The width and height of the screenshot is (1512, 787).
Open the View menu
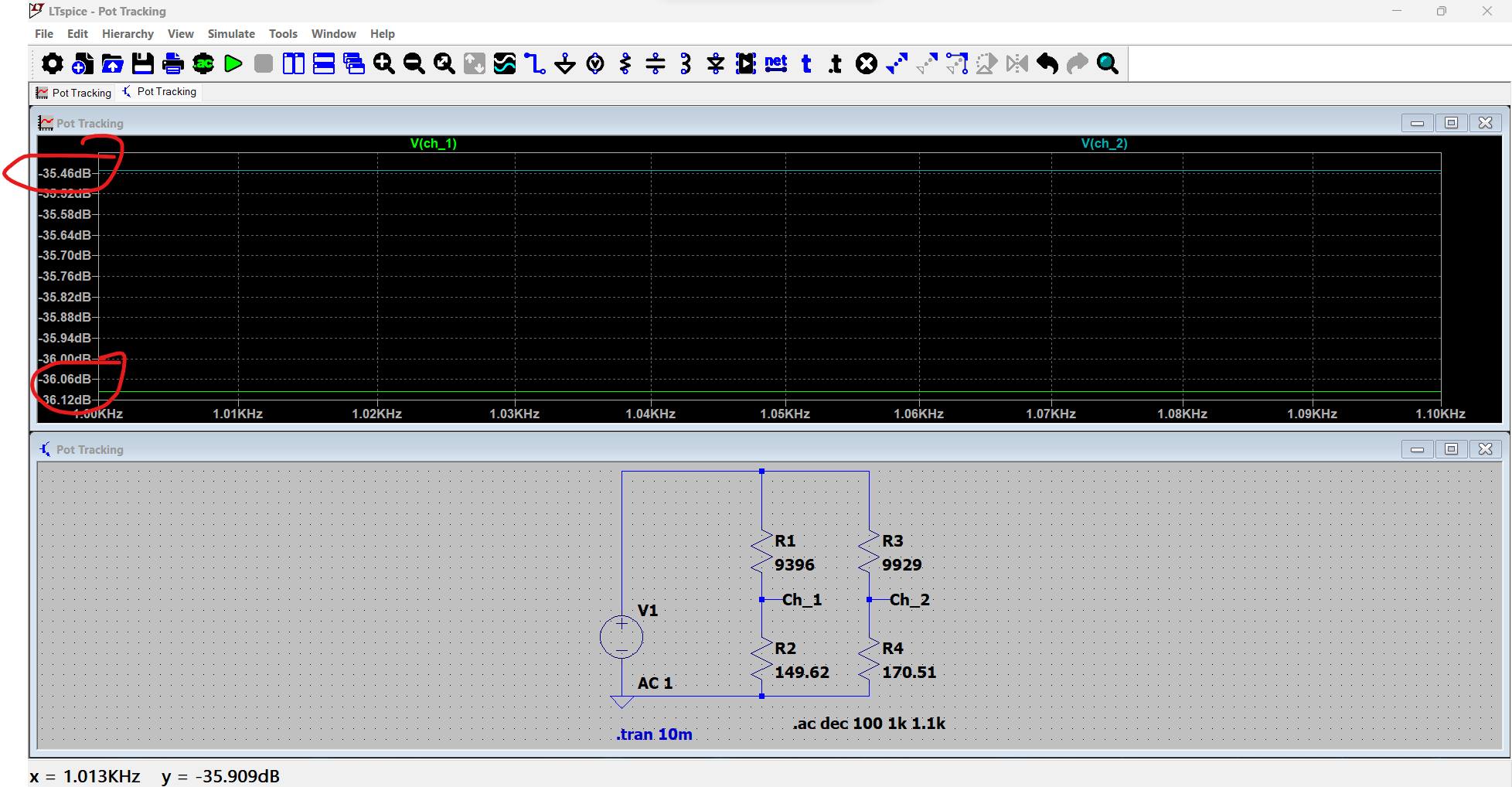tap(181, 34)
